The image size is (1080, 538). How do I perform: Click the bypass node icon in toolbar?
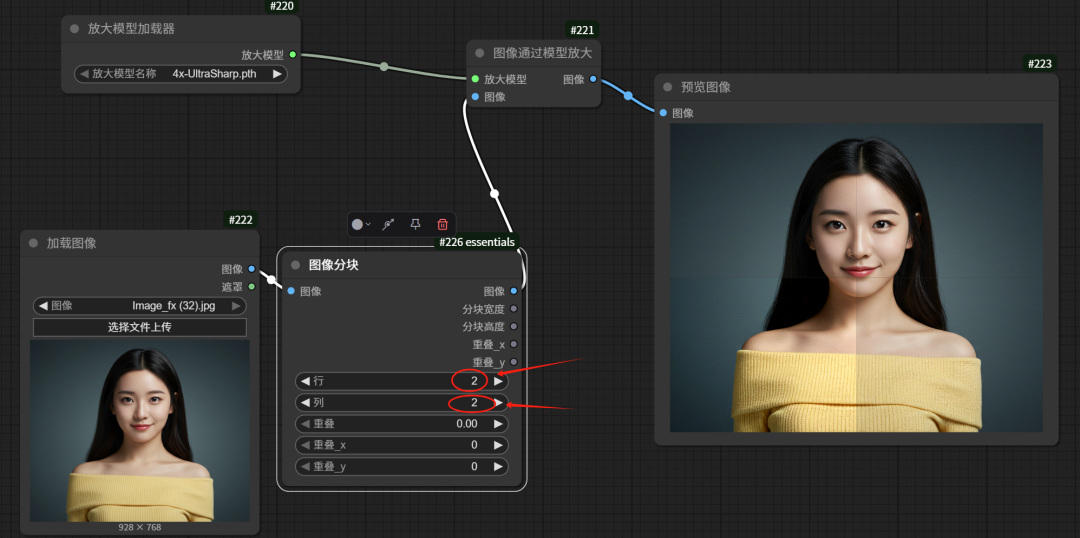tap(388, 225)
